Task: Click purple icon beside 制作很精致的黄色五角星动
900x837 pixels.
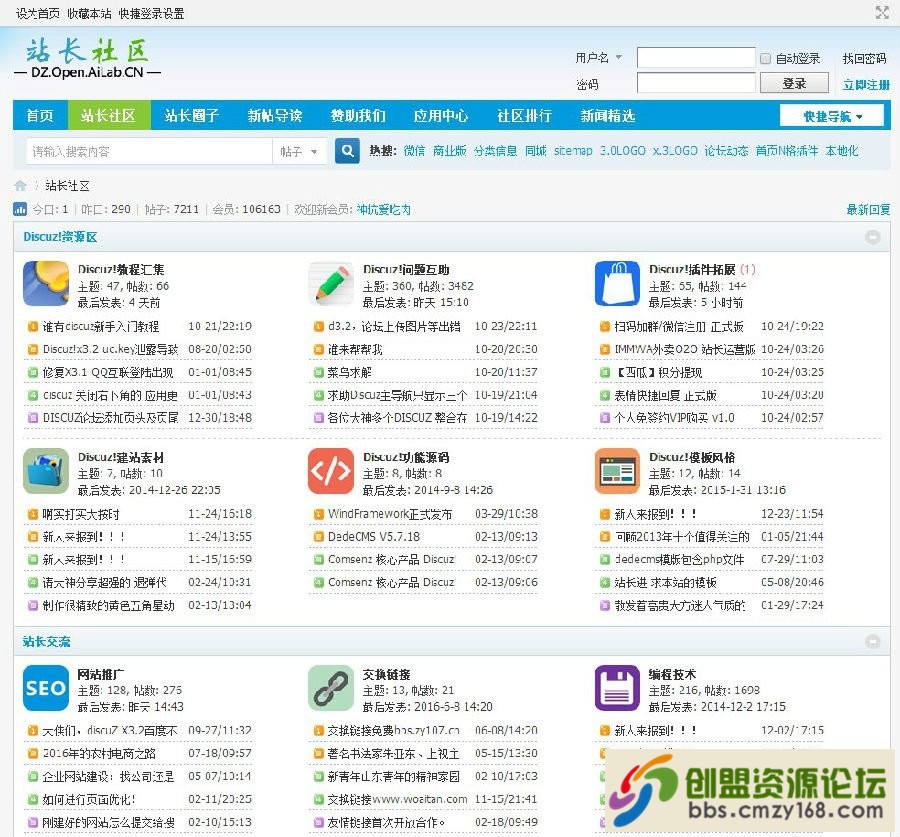Action: 33,606
